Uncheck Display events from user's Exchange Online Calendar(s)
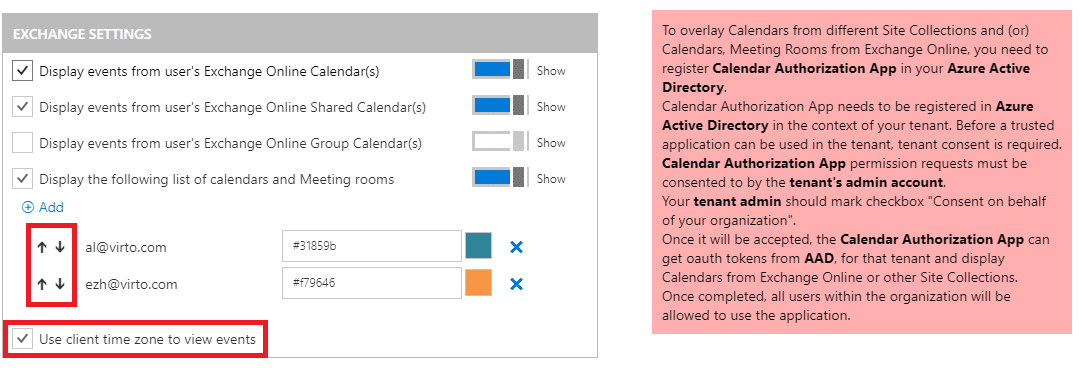Viewport: 1082px width, 368px height. coord(23,70)
